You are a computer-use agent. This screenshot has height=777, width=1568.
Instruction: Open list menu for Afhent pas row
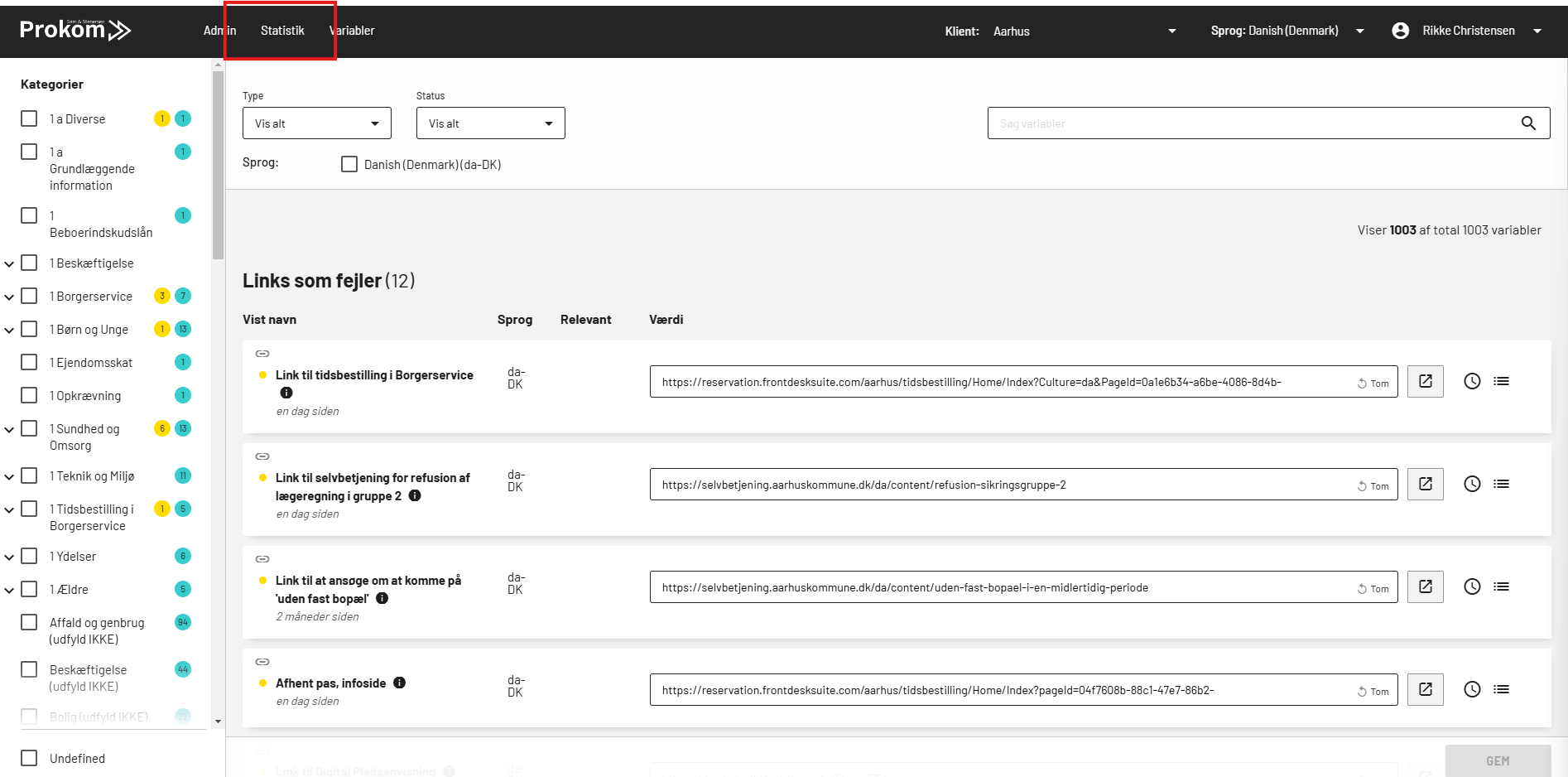(1501, 689)
